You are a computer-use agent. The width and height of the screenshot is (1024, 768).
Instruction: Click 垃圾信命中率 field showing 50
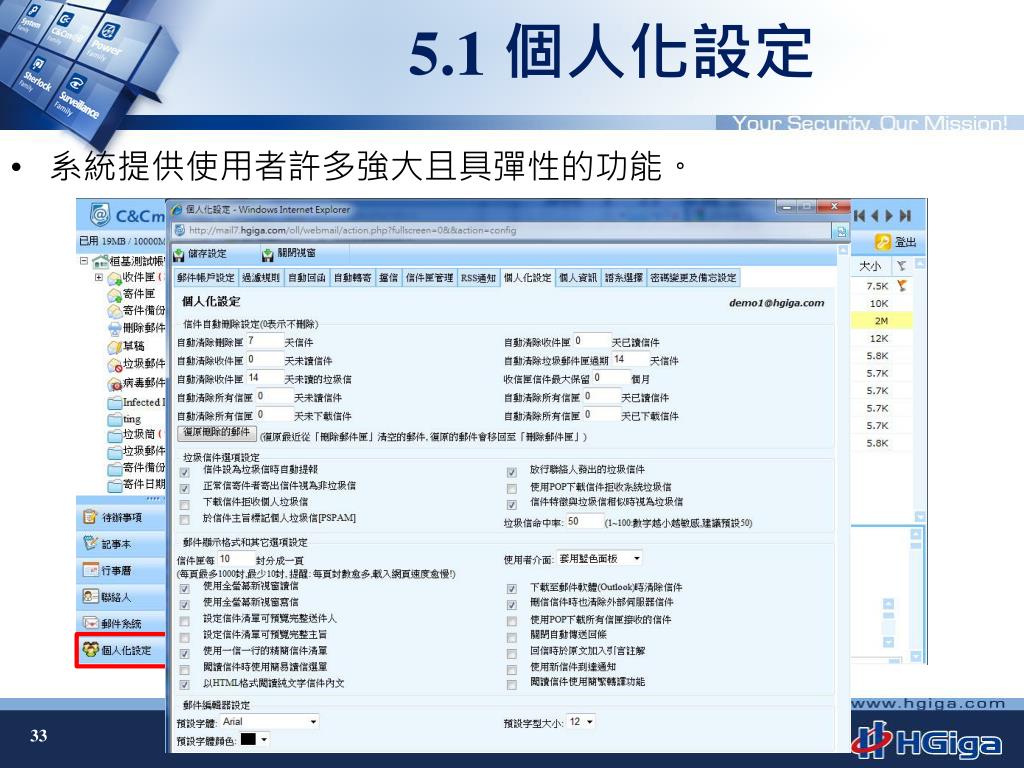point(584,521)
